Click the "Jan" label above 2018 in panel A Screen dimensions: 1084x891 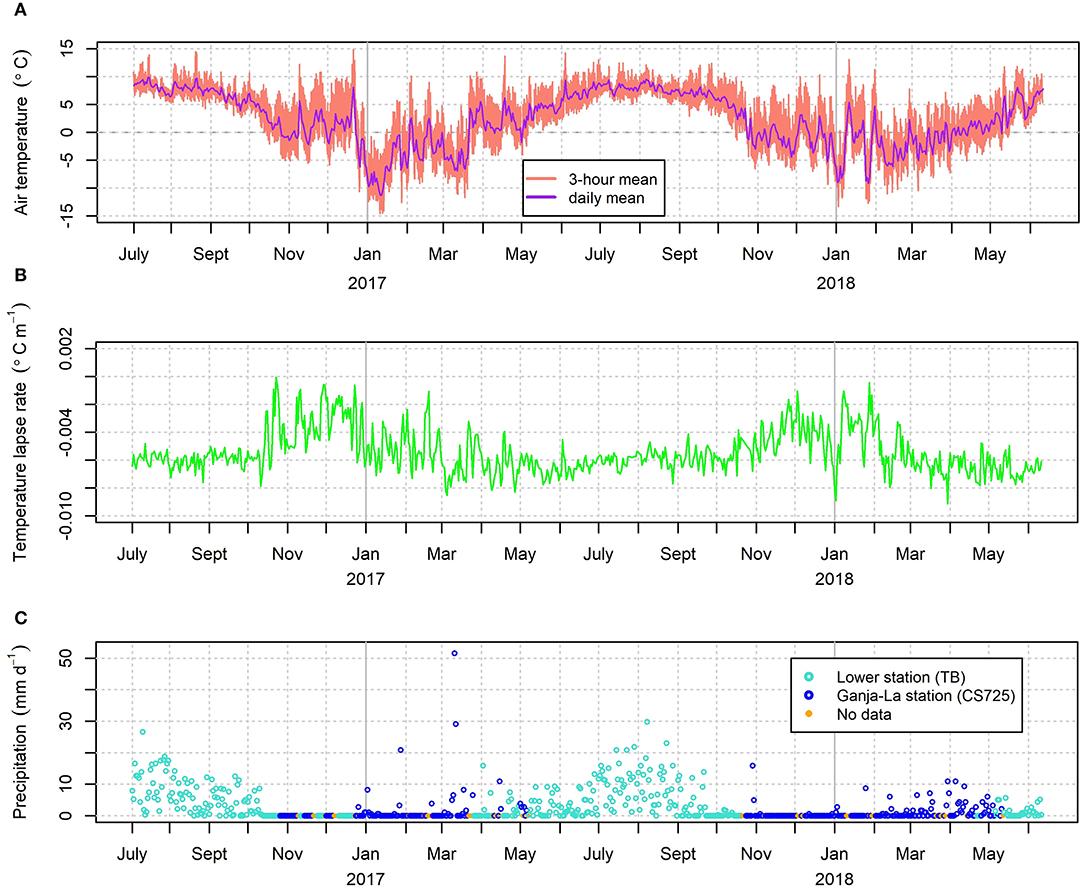tap(835, 254)
